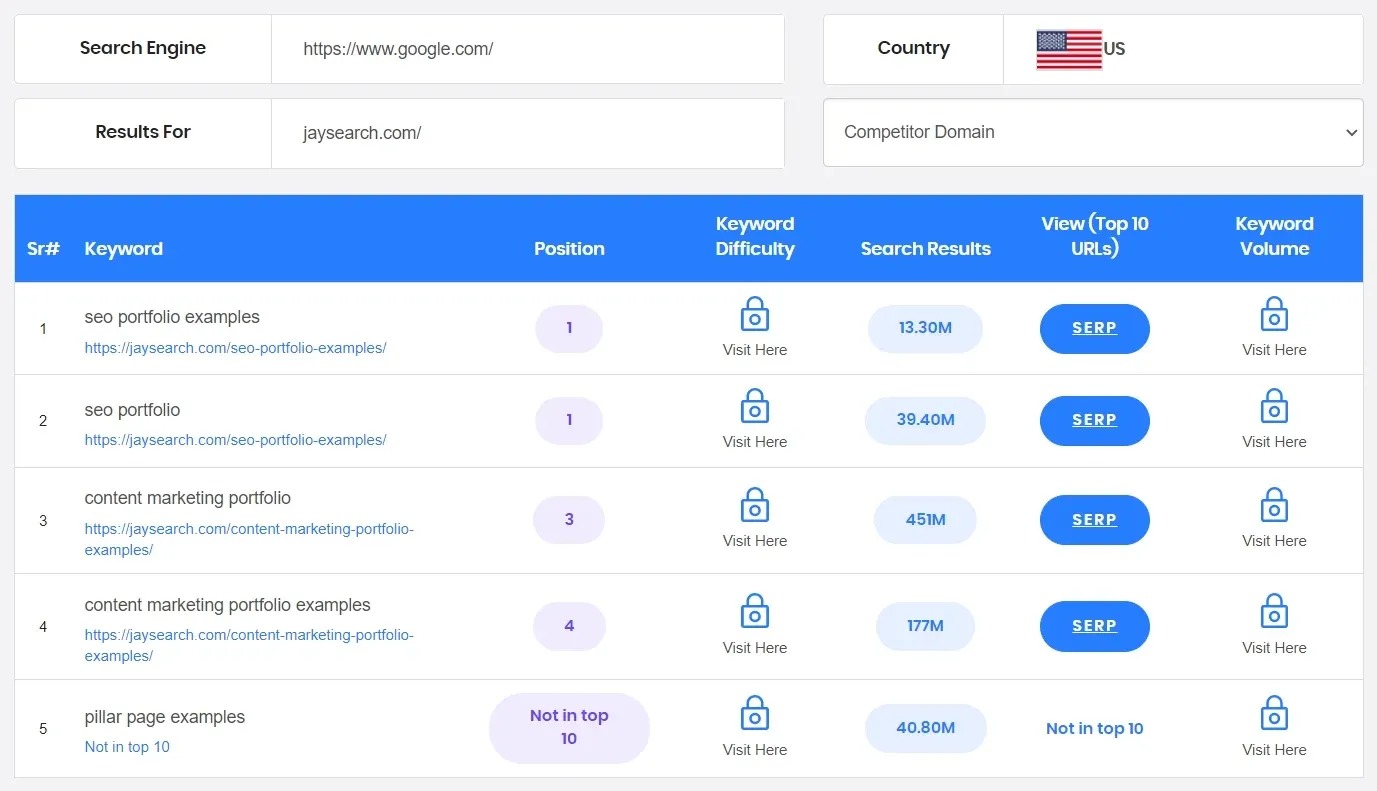Click Keyword Volume lock icon in content marketing portfolio row

click(1274, 505)
